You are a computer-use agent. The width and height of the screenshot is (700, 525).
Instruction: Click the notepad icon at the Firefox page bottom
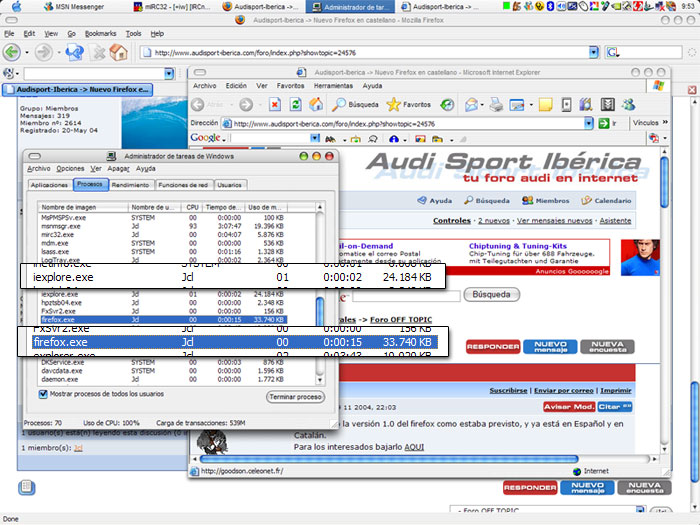(x=27, y=487)
